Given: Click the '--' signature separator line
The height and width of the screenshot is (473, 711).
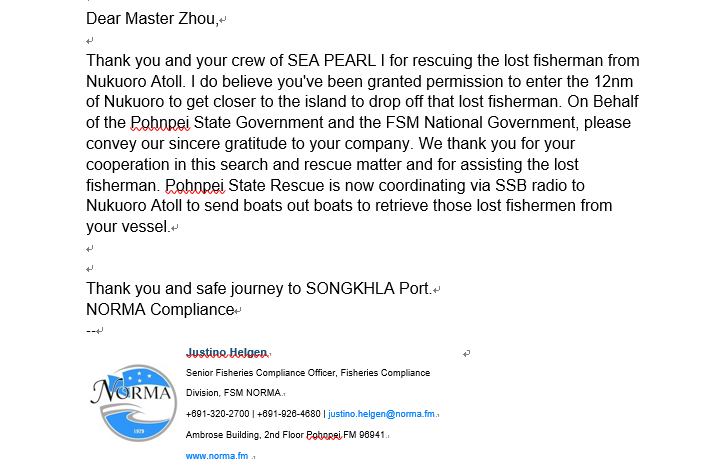Looking at the screenshot, I should coord(91,330).
